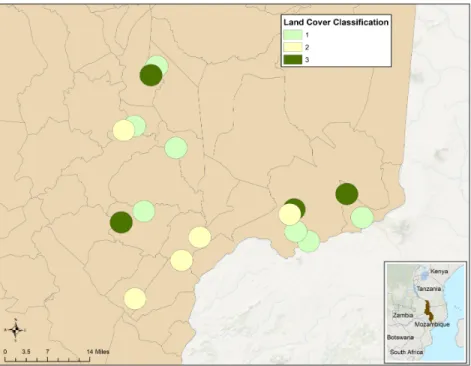
Task: Click the legend label '2'
Action: [x=307, y=47]
